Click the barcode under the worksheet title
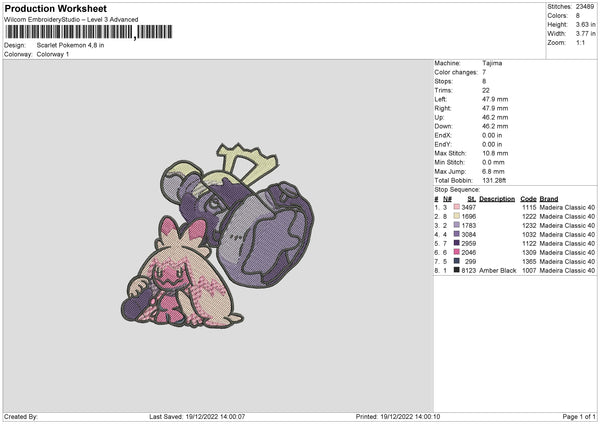Screen dimensions: 600x424 [x=88, y=32]
